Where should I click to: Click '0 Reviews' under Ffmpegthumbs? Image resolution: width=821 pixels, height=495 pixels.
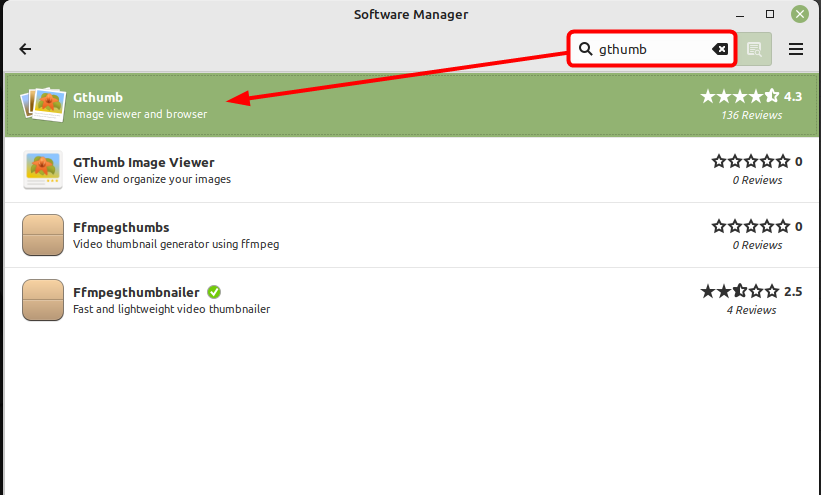click(757, 245)
